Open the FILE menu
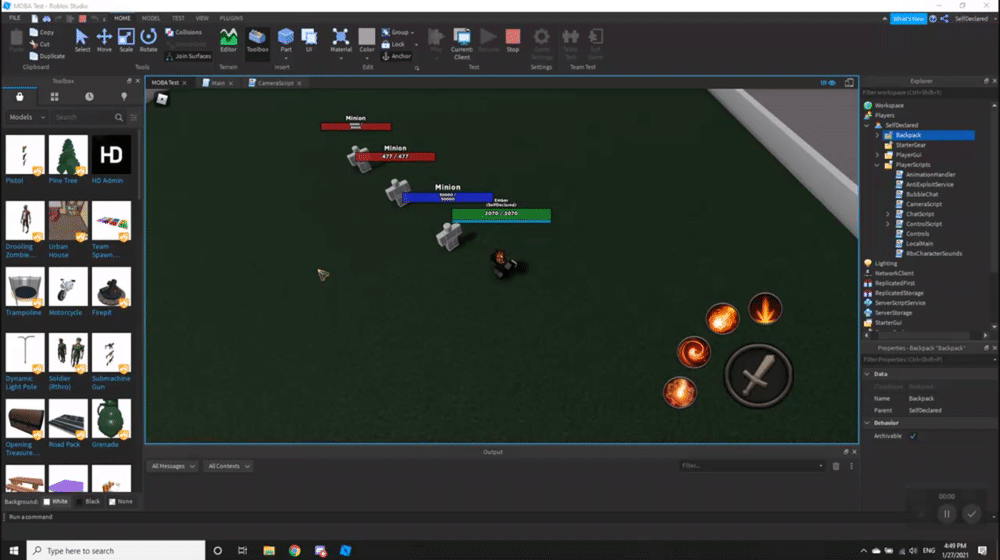Viewport: 1000px width, 560px height. (x=15, y=18)
